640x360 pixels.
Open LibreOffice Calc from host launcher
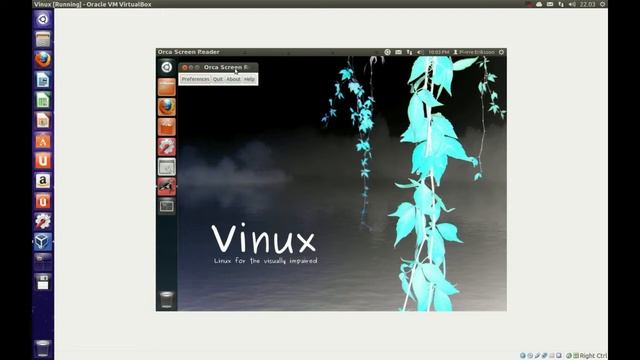coord(43,100)
